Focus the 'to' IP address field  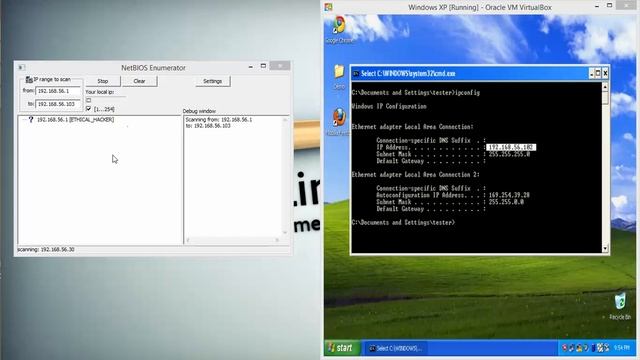tap(58, 104)
